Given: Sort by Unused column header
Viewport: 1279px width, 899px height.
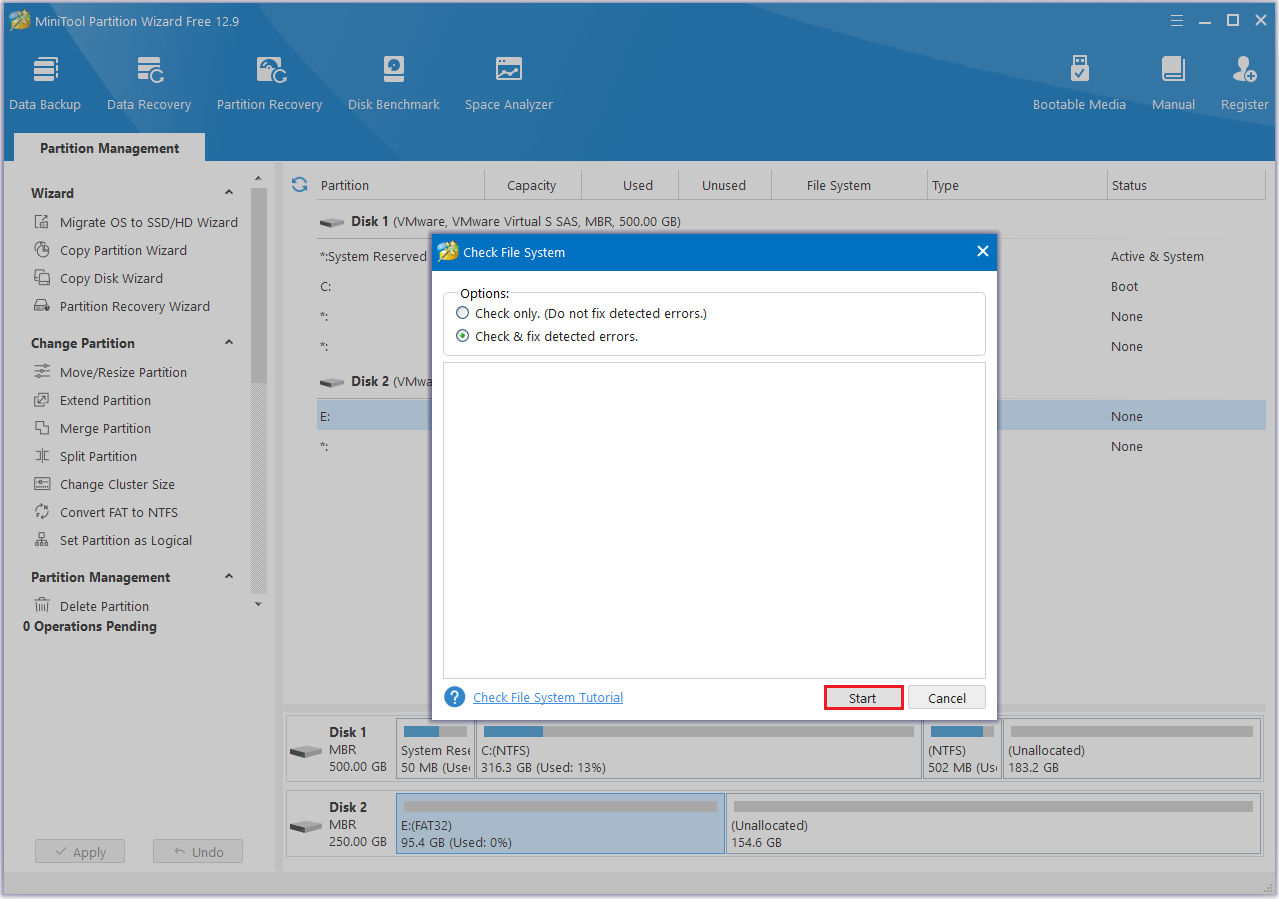Looking at the screenshot, I should pyautogui.click(x=724, y=185).
